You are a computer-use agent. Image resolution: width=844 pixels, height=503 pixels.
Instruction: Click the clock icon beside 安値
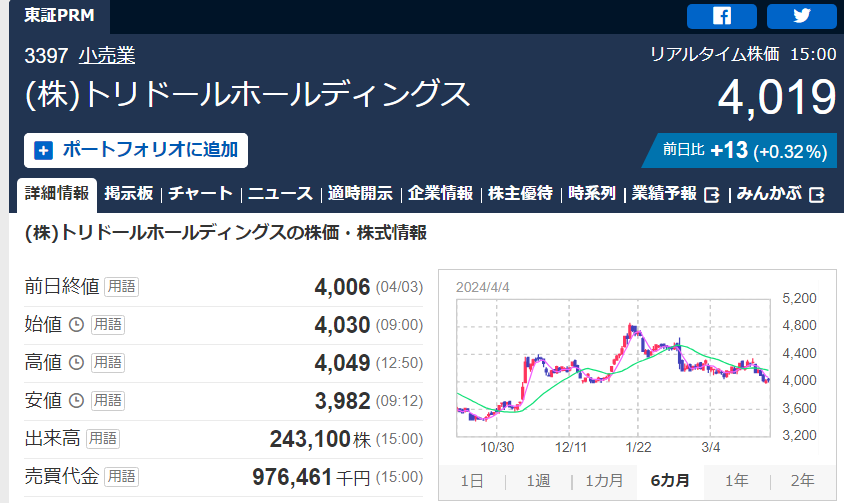point(76,401)
